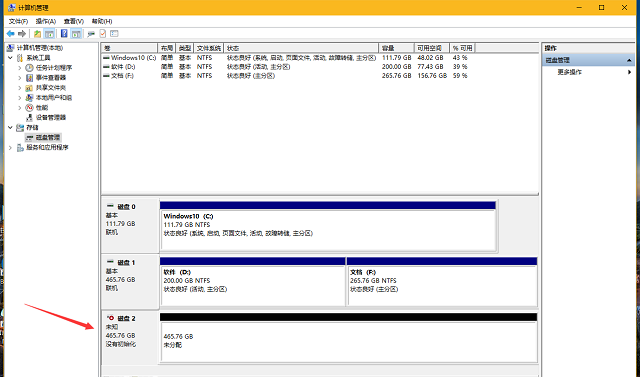640x377 pixels.
Task: Toggle the show/hide action pane icon
Action: point(76,33)
